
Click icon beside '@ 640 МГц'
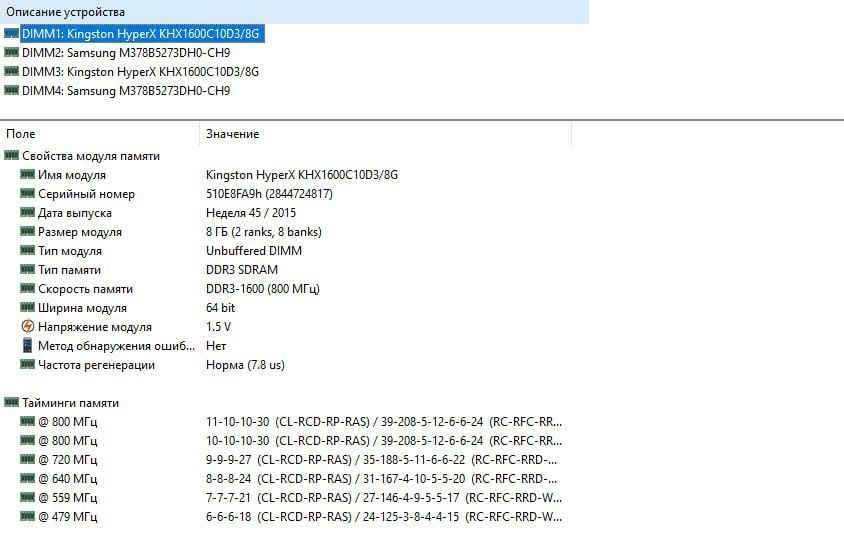(27, 478)
